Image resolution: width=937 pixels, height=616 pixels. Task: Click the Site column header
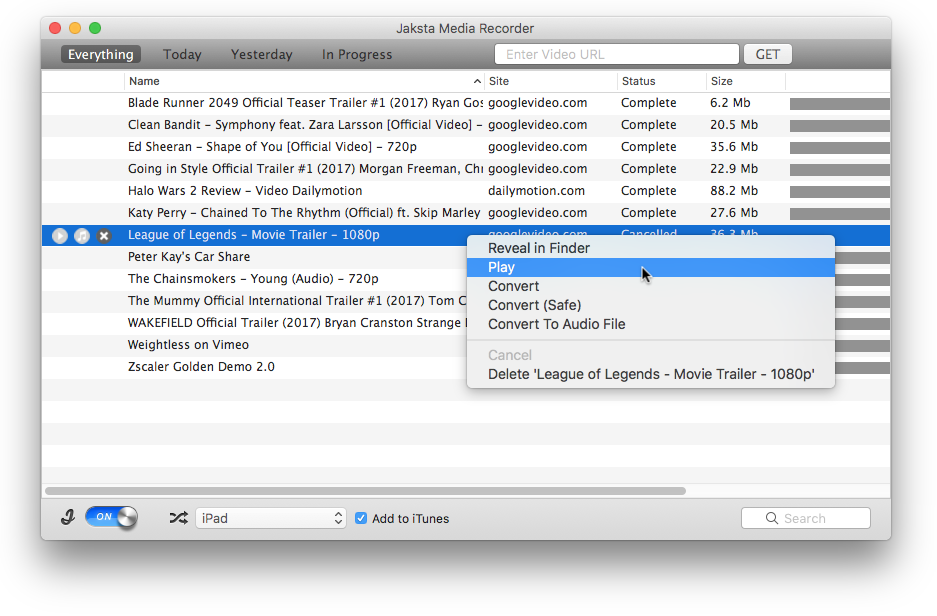coord(550,81)
